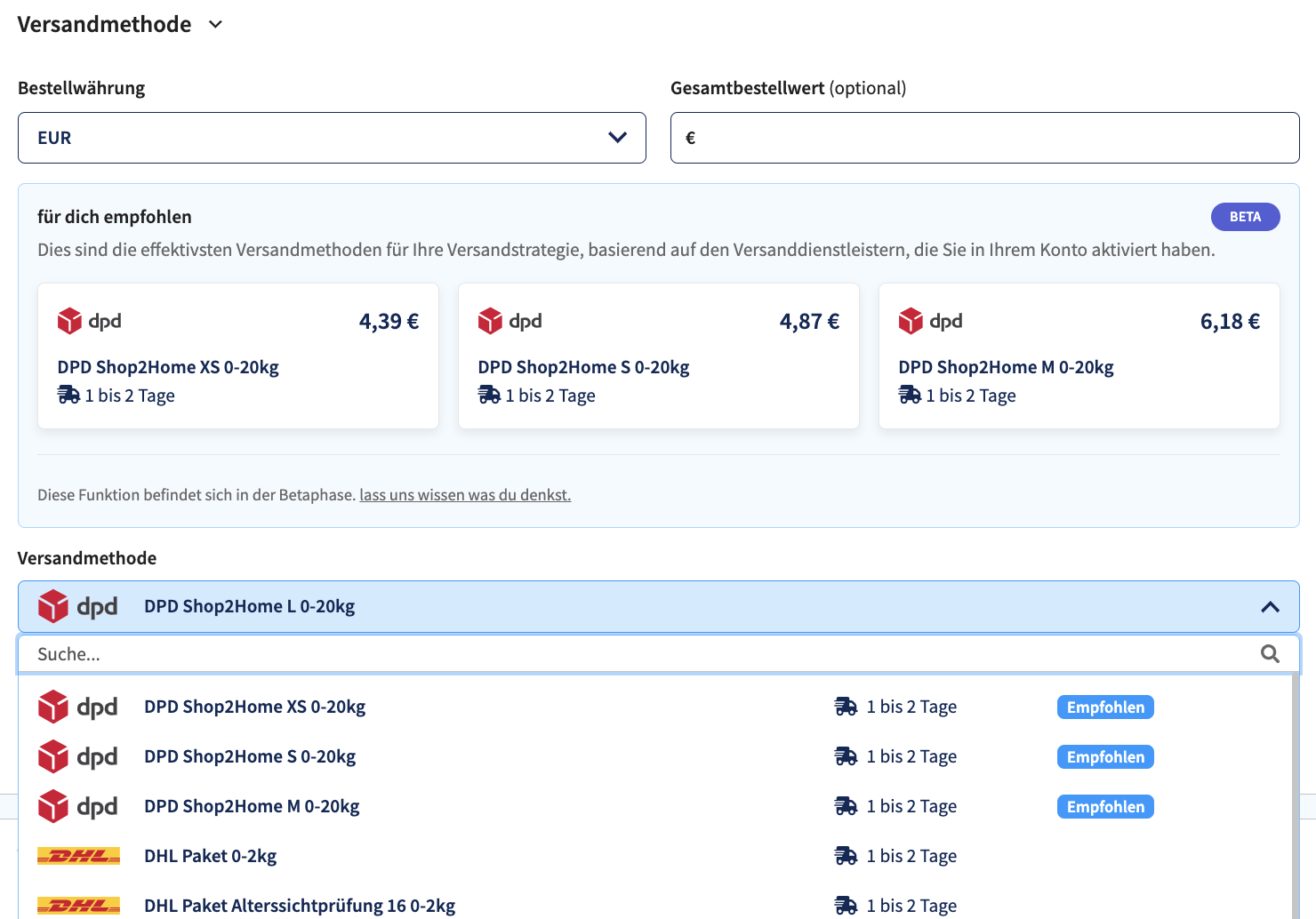Click the truck icon in the M list row
The width and height of the screenshot is (1316, 919).
[846, 806]
